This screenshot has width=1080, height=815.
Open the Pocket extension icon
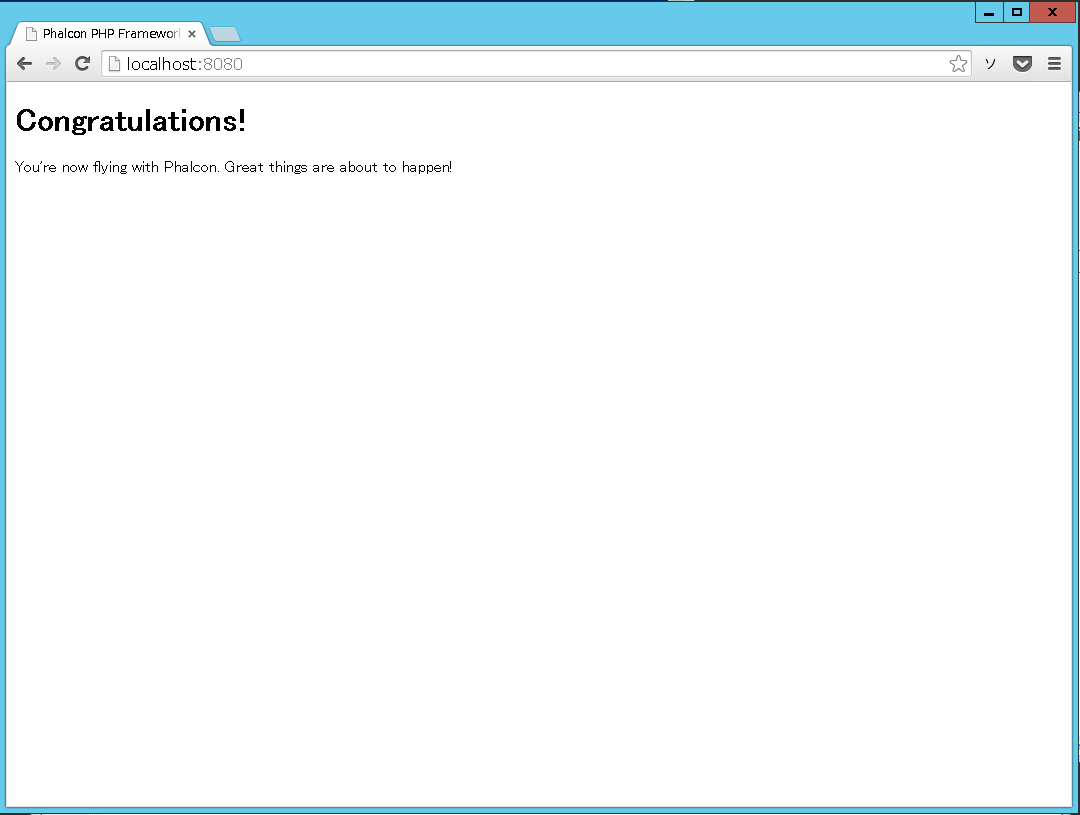[1022, 64]
